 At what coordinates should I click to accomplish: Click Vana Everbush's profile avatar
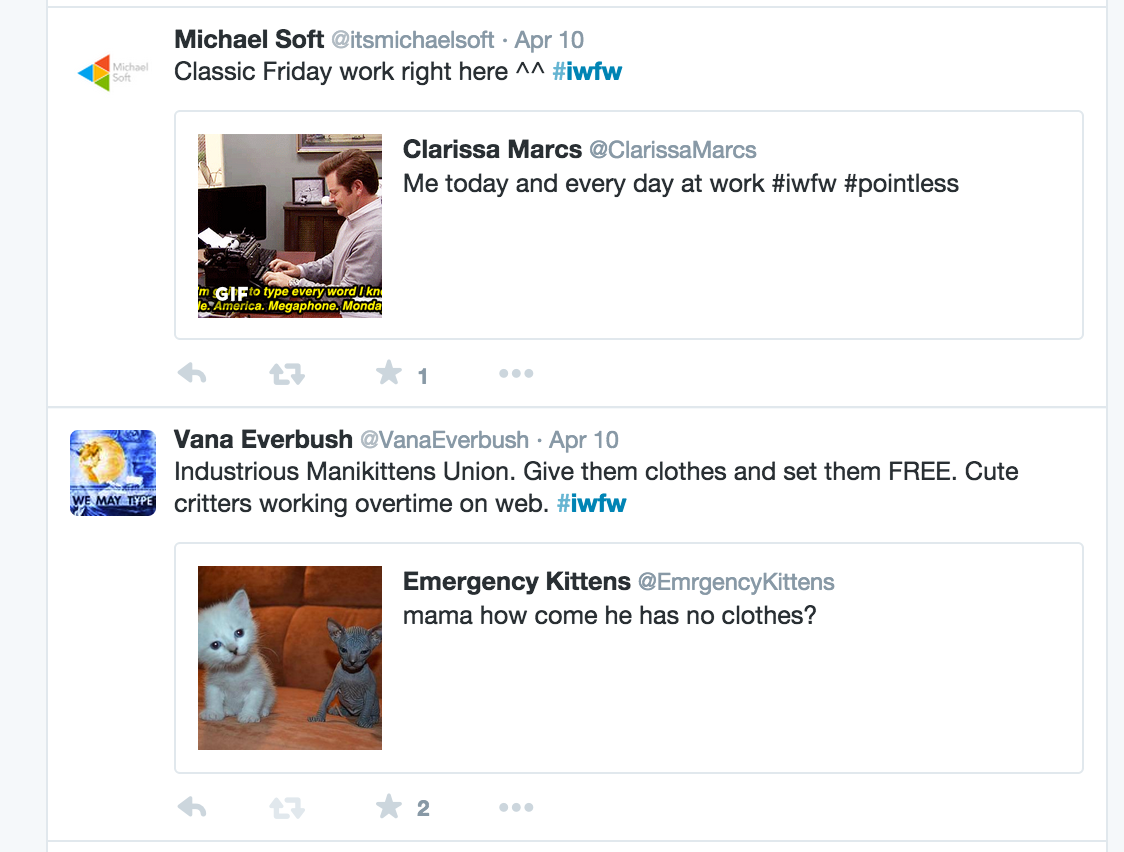pyautogui.click(x=113, y=473)
